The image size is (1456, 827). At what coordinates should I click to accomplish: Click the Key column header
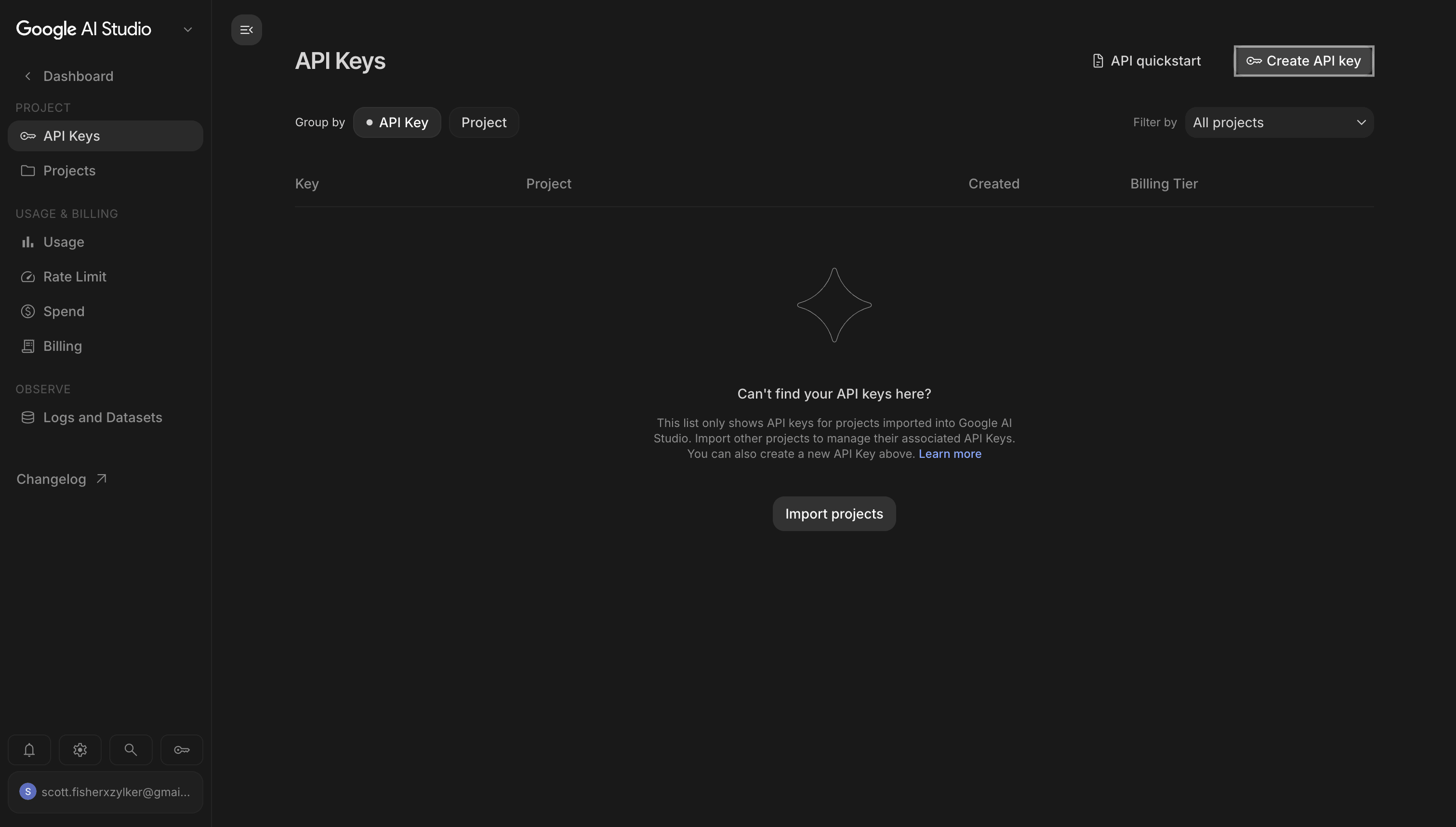pos(307,184)
